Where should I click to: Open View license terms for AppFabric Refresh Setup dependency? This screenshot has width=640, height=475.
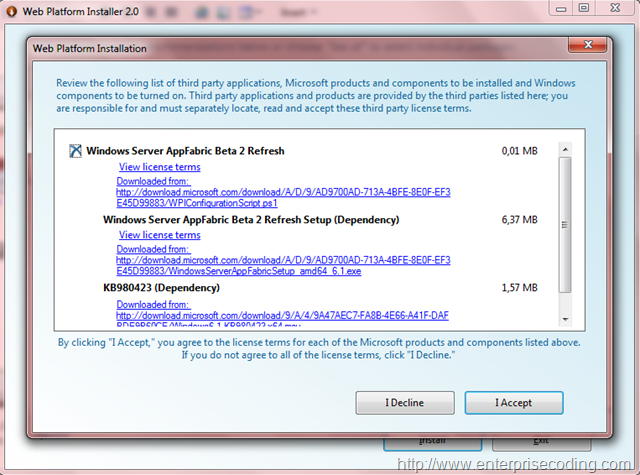tap(160, 235)
